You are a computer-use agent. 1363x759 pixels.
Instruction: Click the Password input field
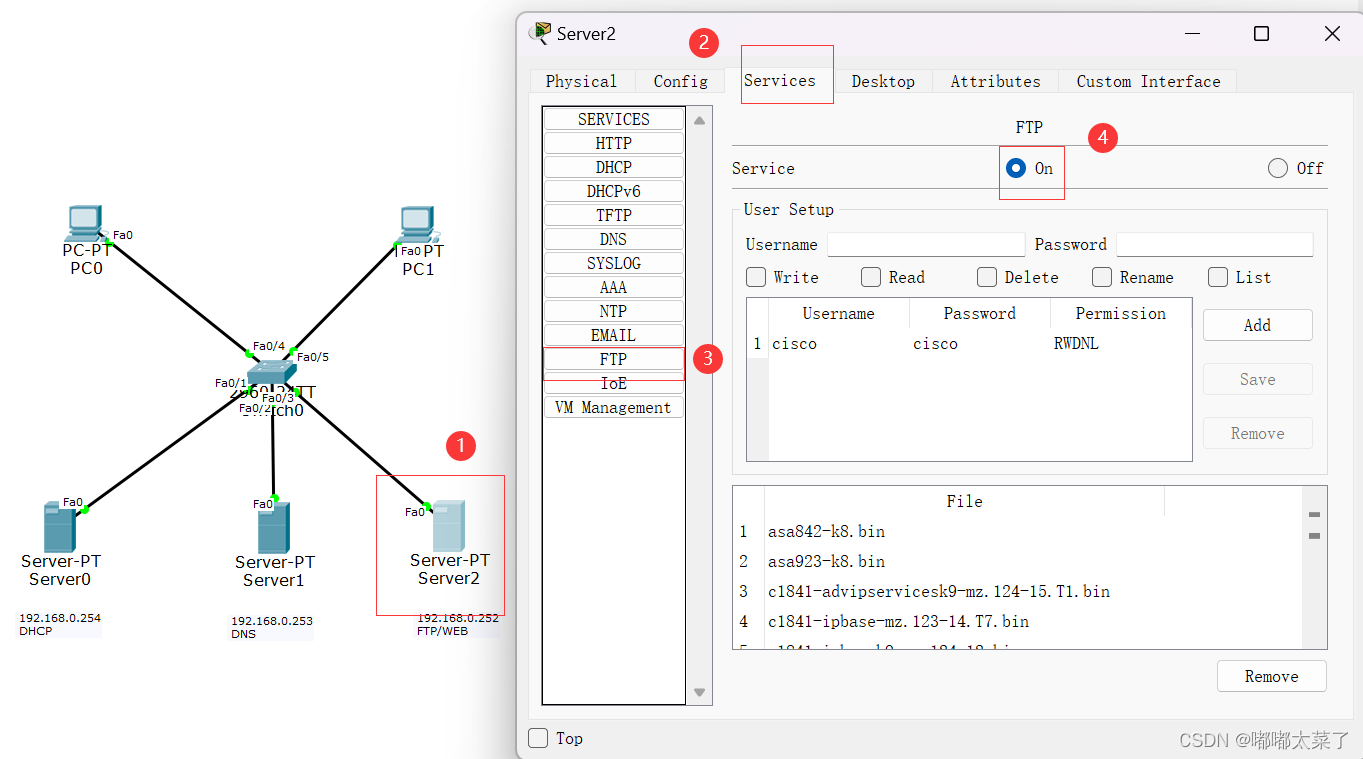tap(1214, 245)
